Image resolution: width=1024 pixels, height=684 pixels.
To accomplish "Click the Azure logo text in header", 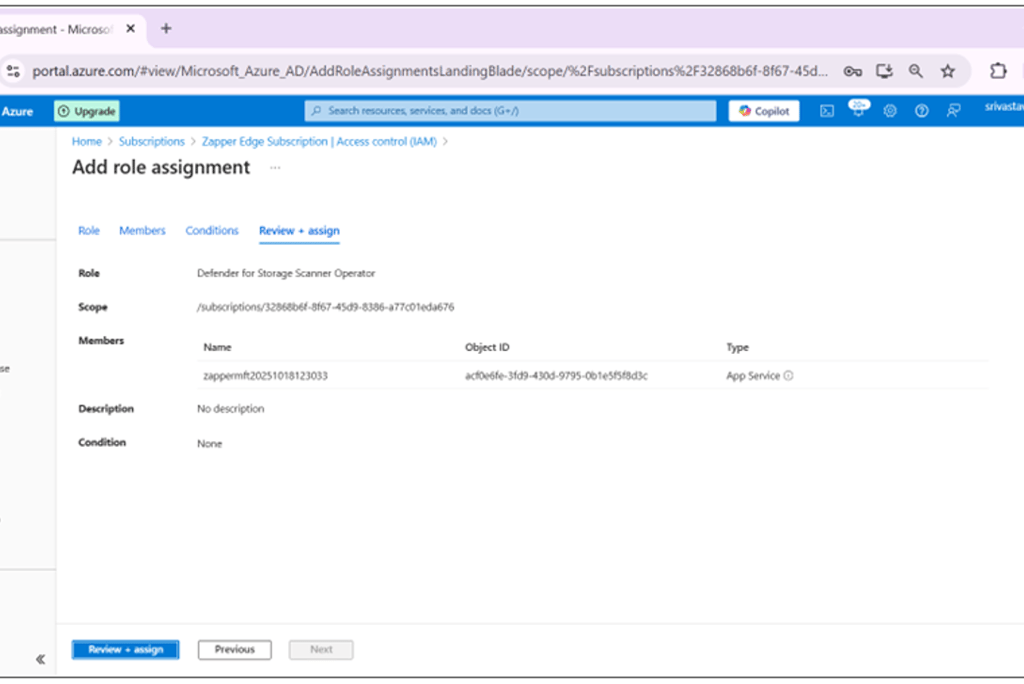I will tap(17, 112).
